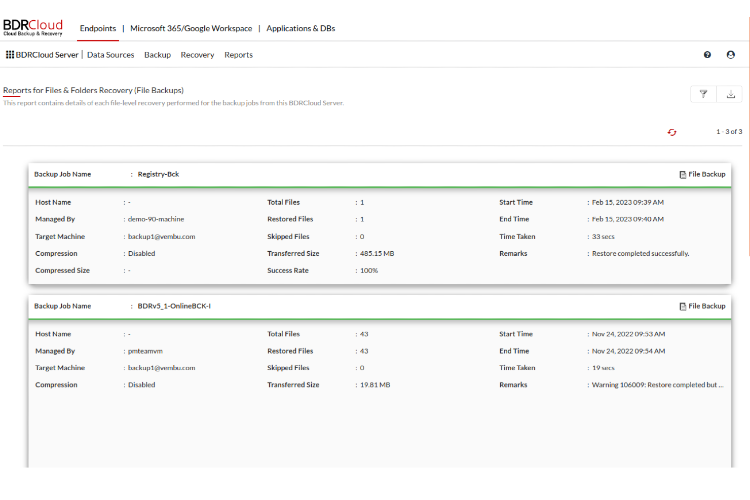The height and width of the screenshot is (500, 750).
Task: Click the Total Files value 43
Action: tap(364, 333)
